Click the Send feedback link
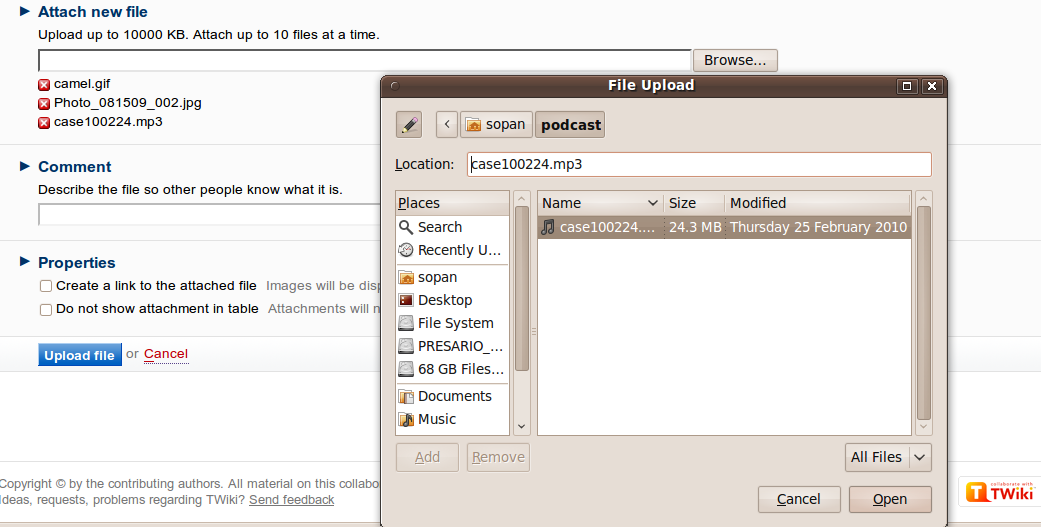This screenshot has width=1041, height=527. (x=291, y=500)
